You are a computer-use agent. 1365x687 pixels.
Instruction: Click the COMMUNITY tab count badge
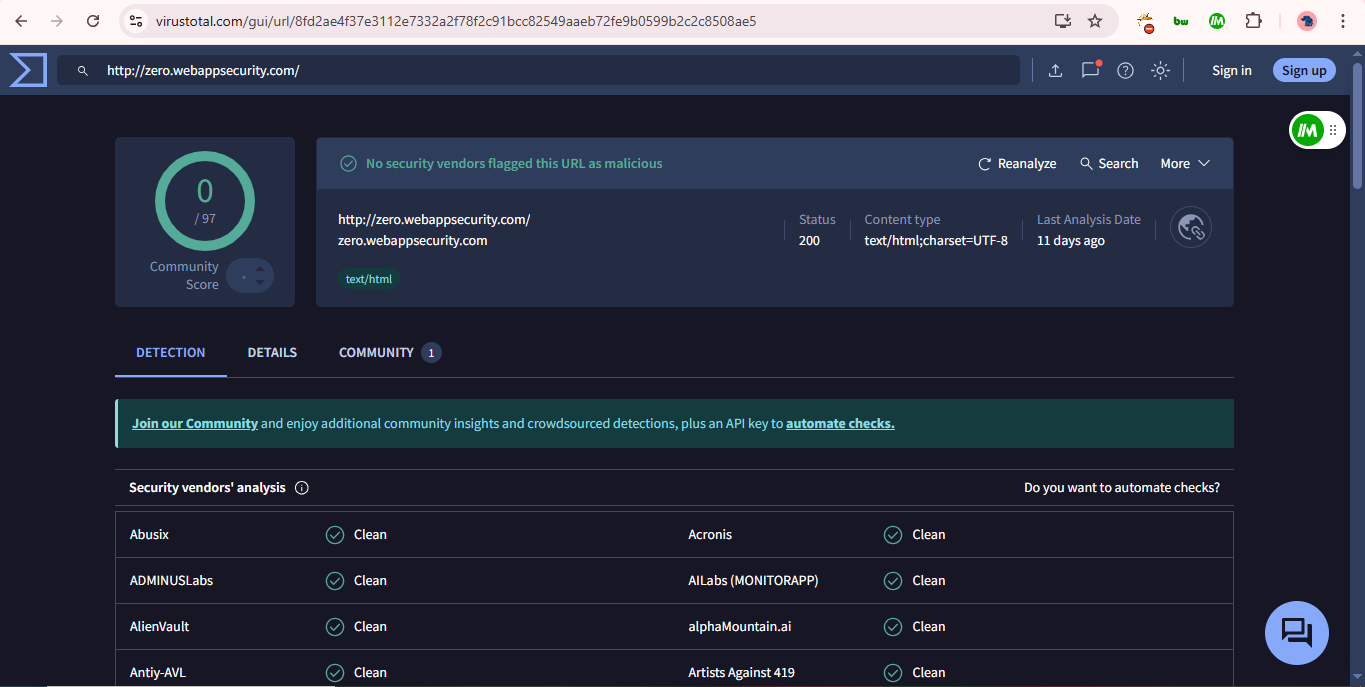click(431, 353)
